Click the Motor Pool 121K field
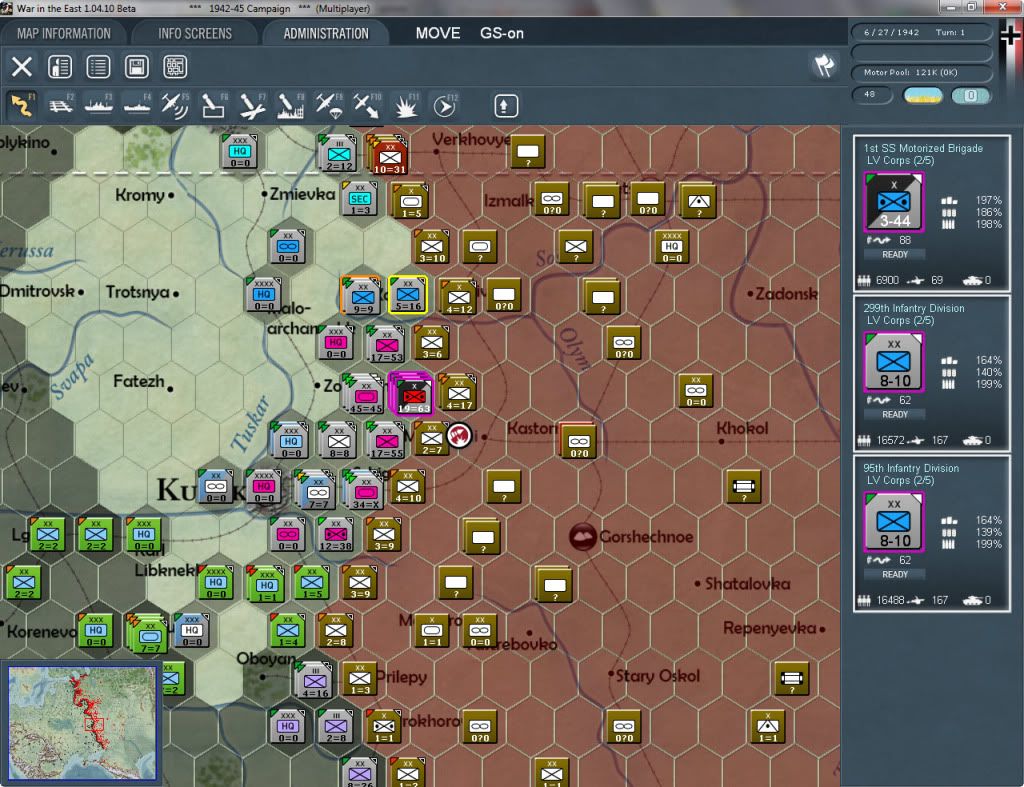This screenshot has height=787, width=1024. (x=921, y=72)
